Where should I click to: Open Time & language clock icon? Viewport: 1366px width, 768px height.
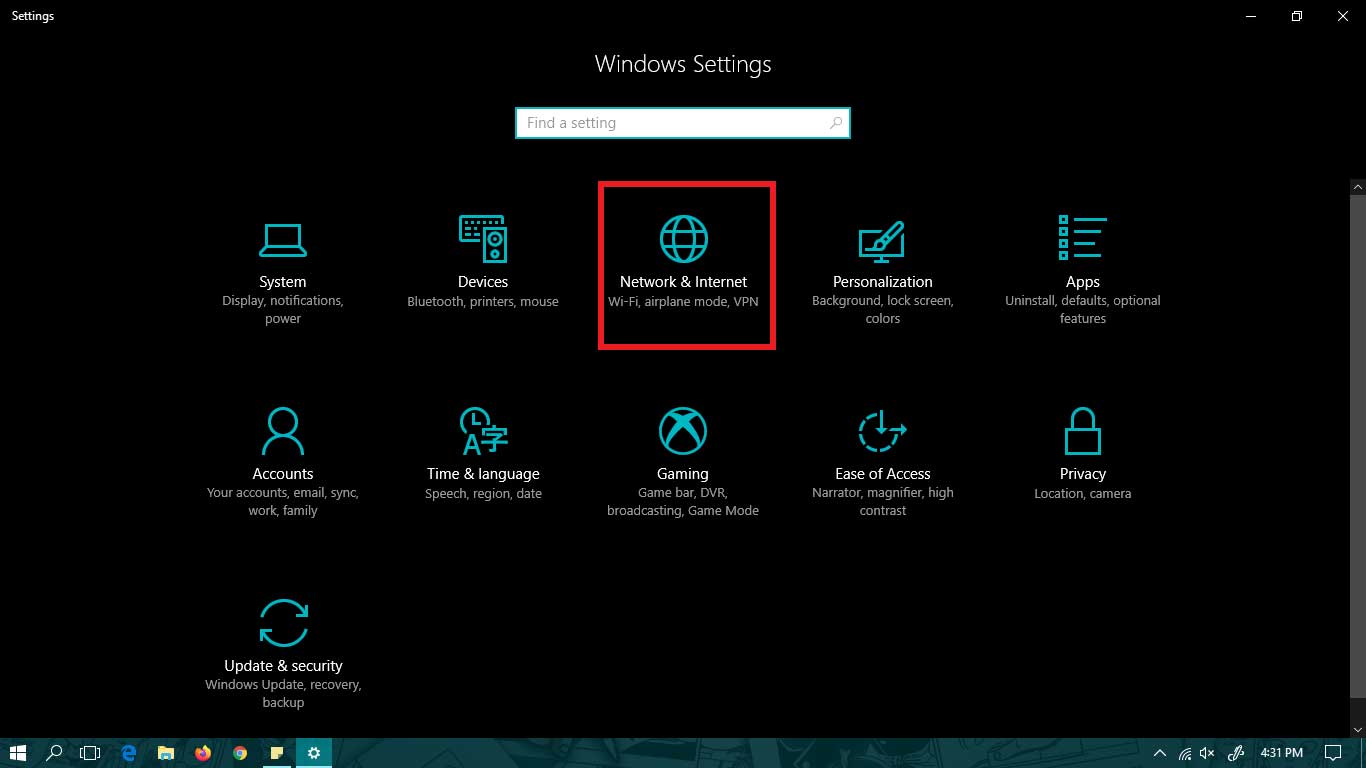[483, 431]
